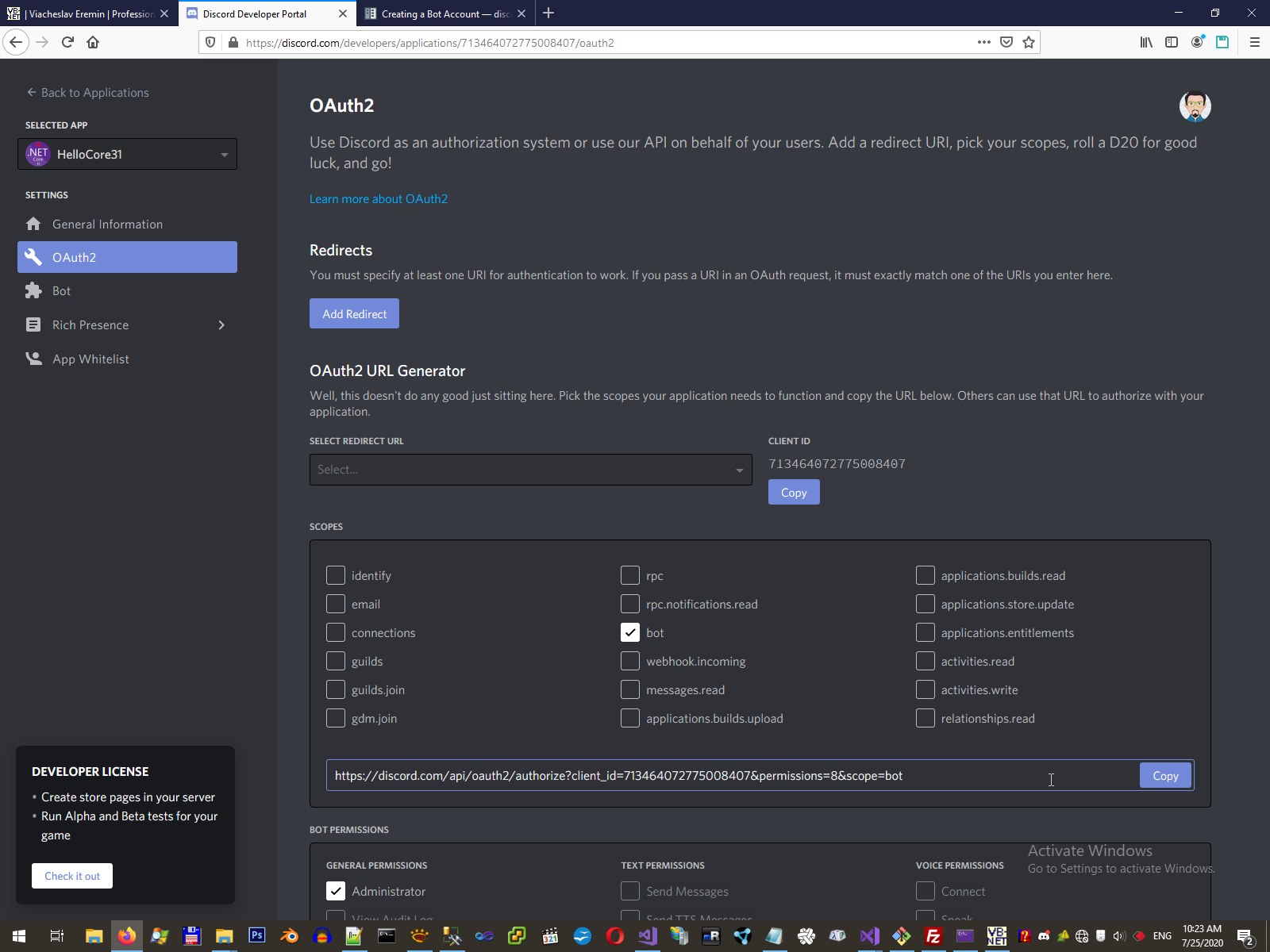Viewport: 1270px width, 952px height.
Task: Open Opera browser from the taskbar
Action: click(614, 936)
